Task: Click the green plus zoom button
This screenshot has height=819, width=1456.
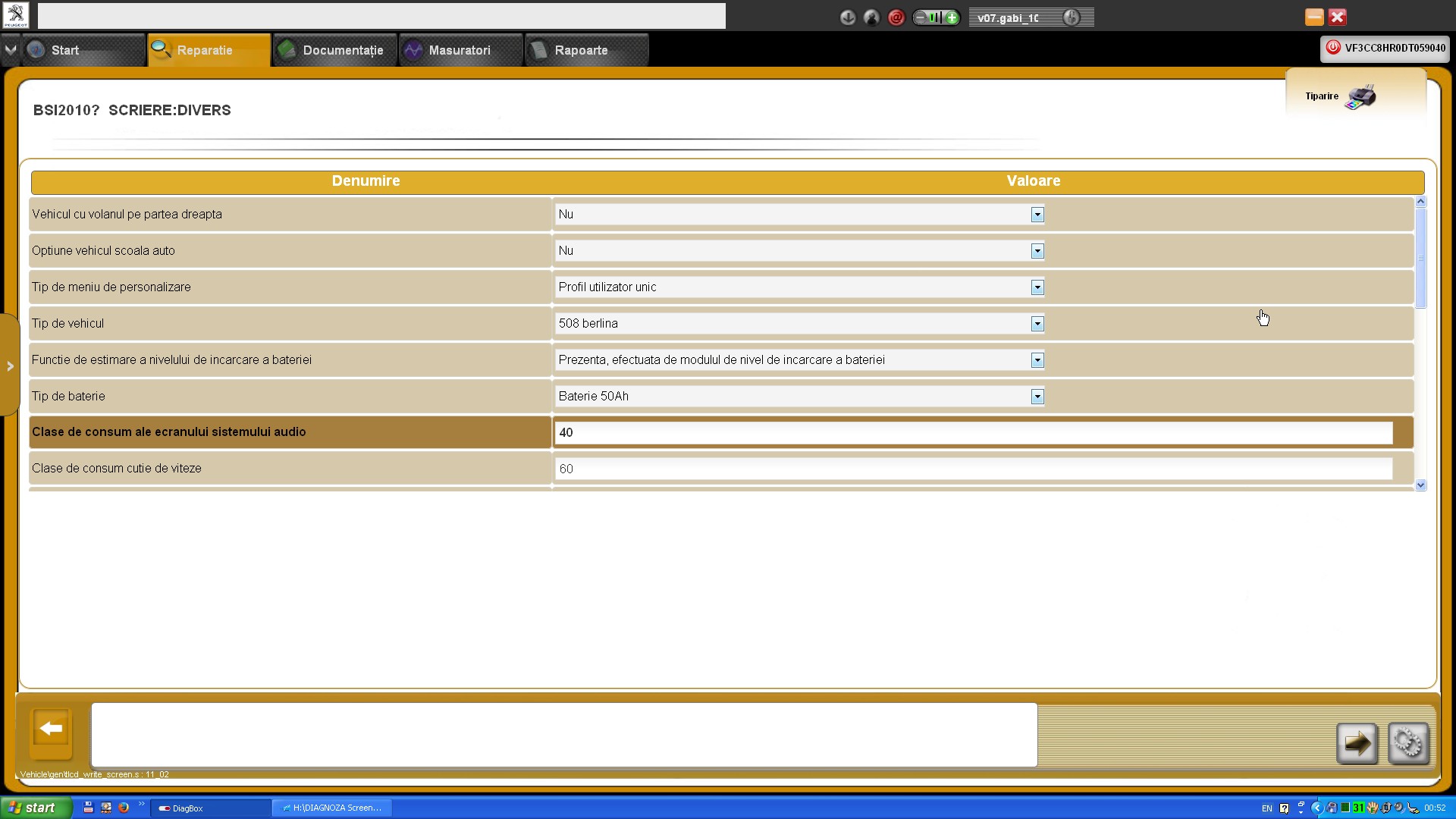Action: click(x=952, y=17)
